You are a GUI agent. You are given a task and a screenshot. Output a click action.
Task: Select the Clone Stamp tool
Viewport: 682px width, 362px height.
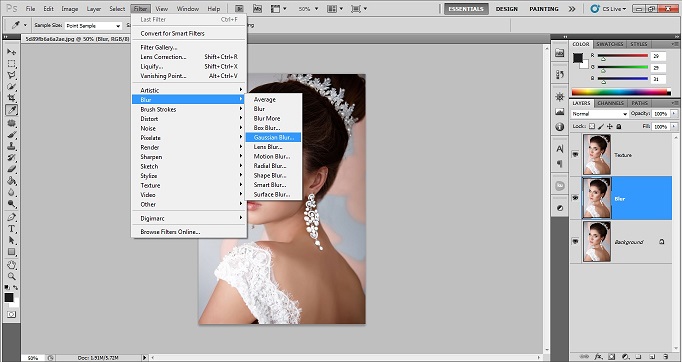pos(11,146)
